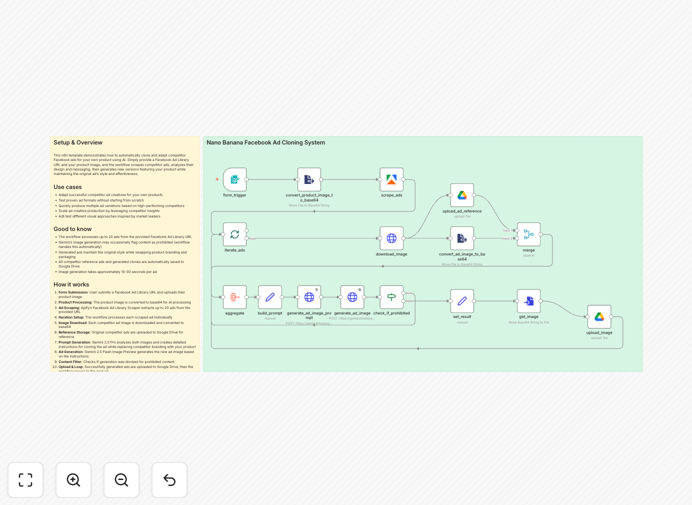
Task: Click the reset zoom arrow button
Action: (x=169, y=480)
